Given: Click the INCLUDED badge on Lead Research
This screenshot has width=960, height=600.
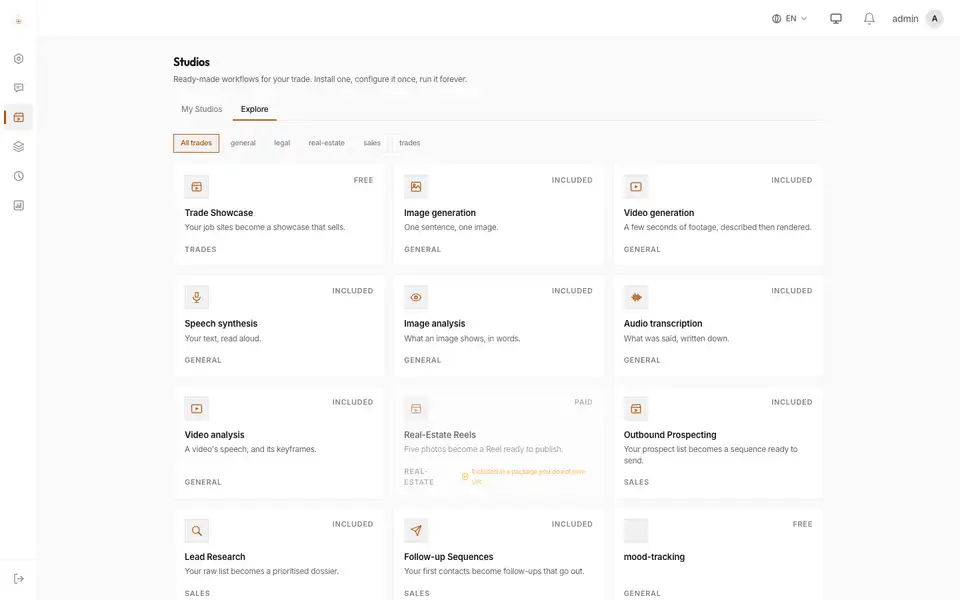Looking at the screenshot, I should [353, 524].
